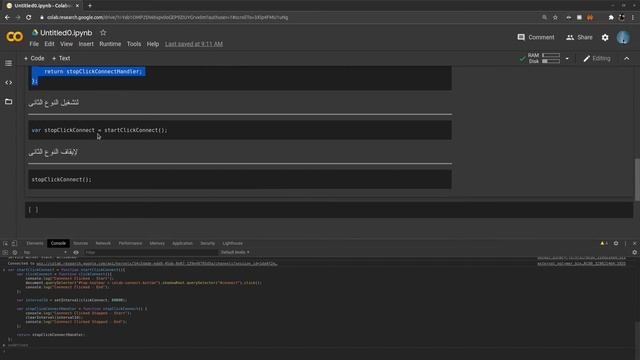The image size is (640, 360).
Task: Add a new Text cell
Action: point(61,58)
